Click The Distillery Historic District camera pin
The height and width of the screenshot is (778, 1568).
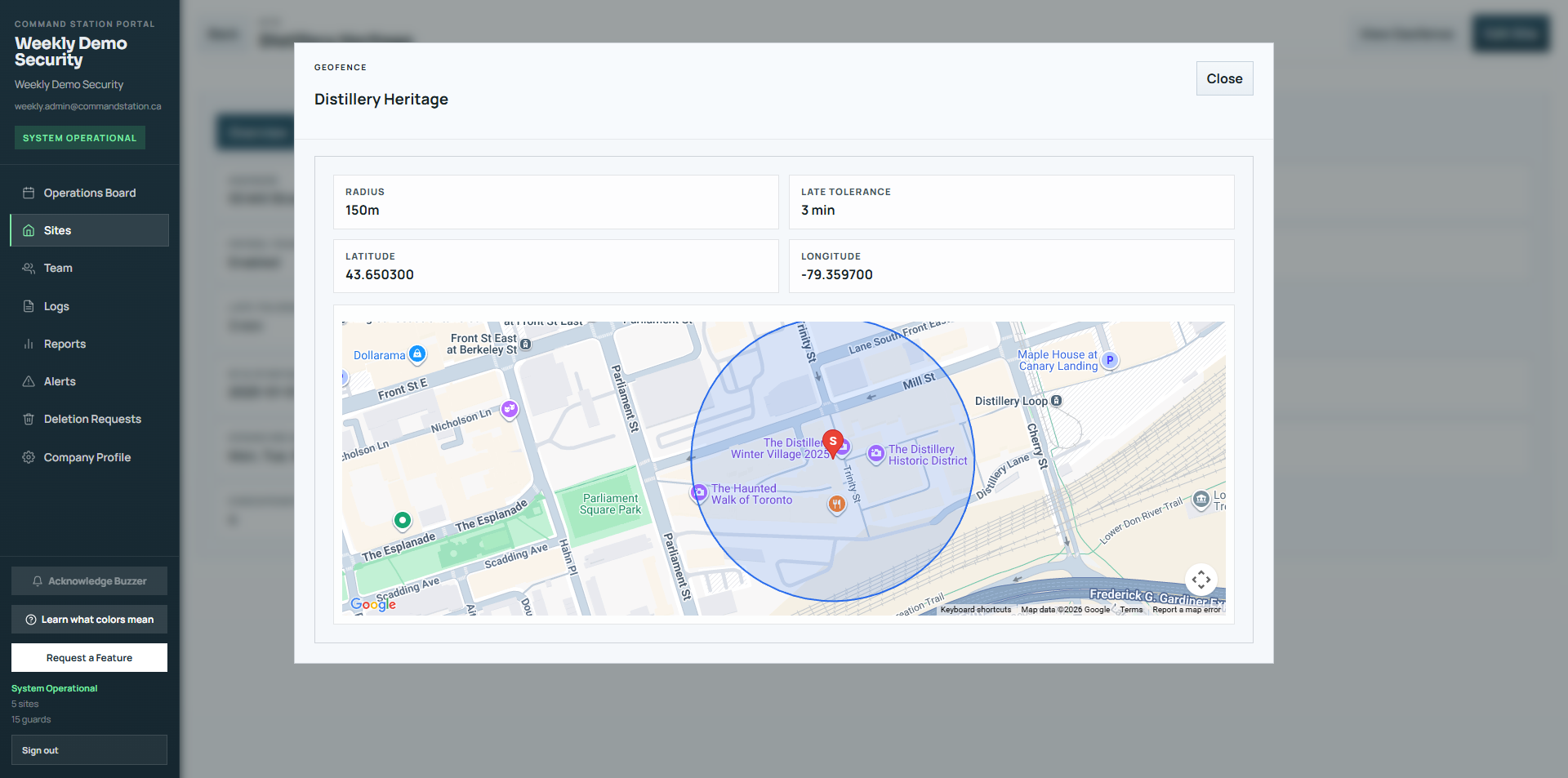click(x=876, y=453)
